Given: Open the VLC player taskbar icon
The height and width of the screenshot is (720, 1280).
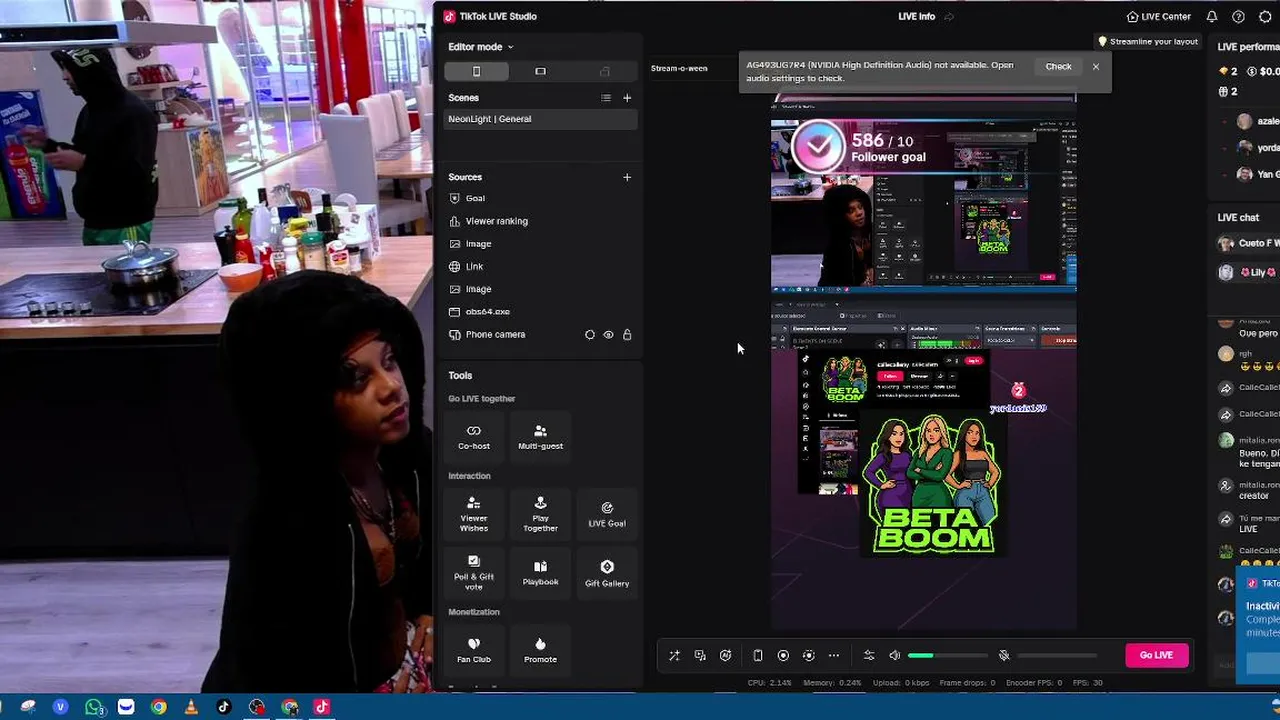Looking at the screenshot, I should click(191, 707).
